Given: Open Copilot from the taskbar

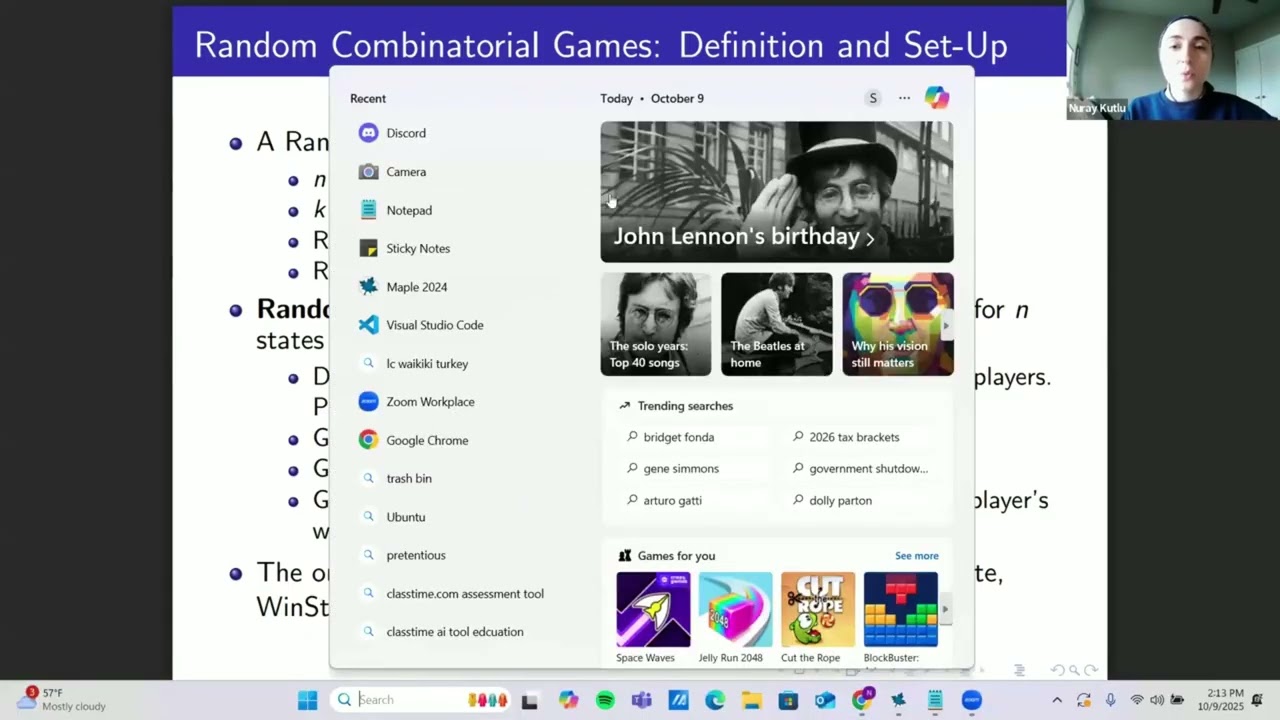Looking at the screenshot, I should 568,701.
